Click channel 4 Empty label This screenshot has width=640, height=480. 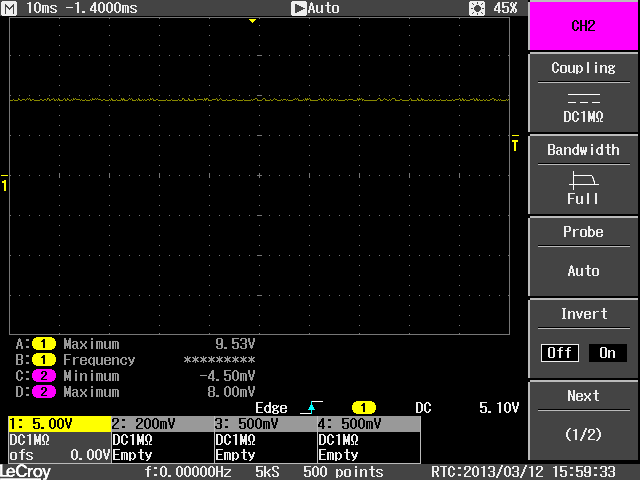click(x=338, y=455)
